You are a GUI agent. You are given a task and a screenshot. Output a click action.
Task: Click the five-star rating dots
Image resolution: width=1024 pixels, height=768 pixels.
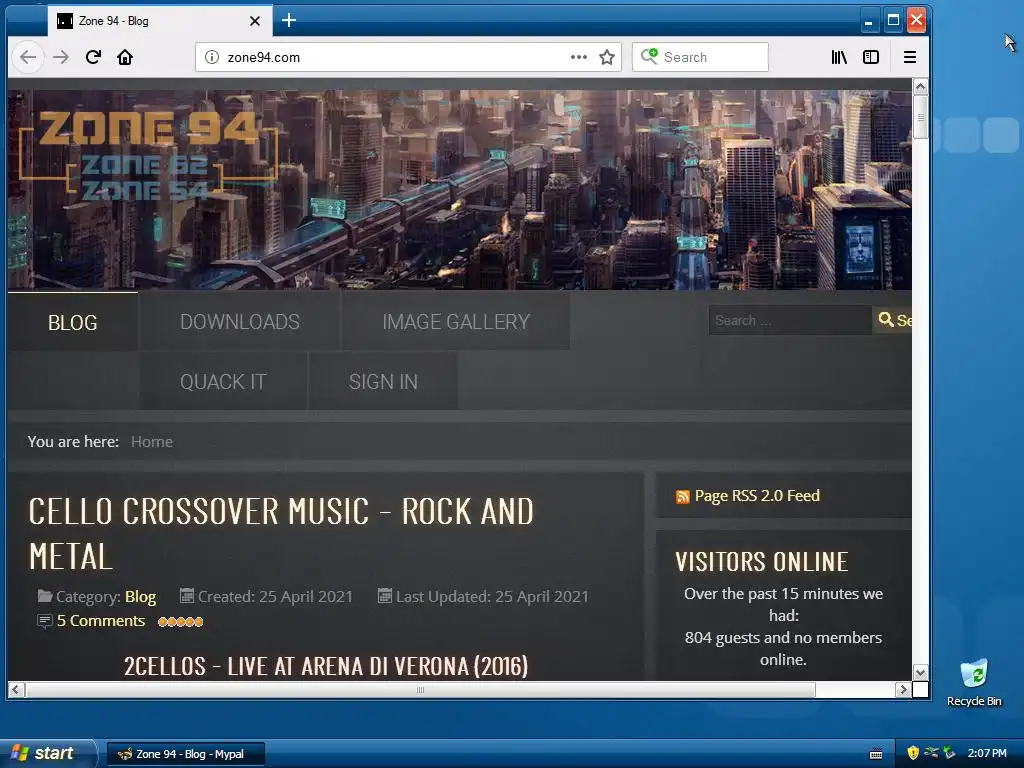tap(180, 621)
